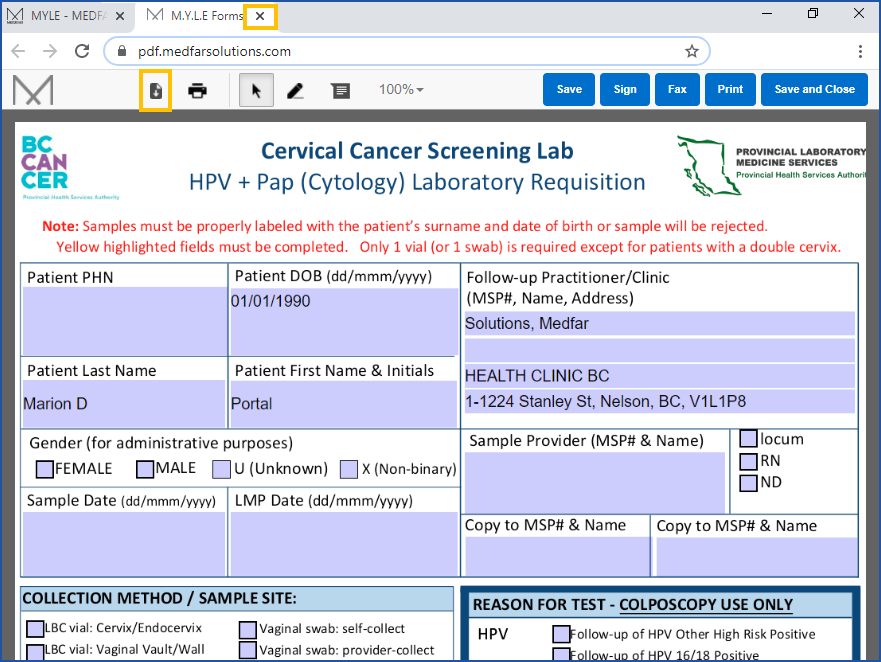Bookmark page with star icon
This screenshot has width=881, height=662.
pyautogui.click(x=691, y=51)
